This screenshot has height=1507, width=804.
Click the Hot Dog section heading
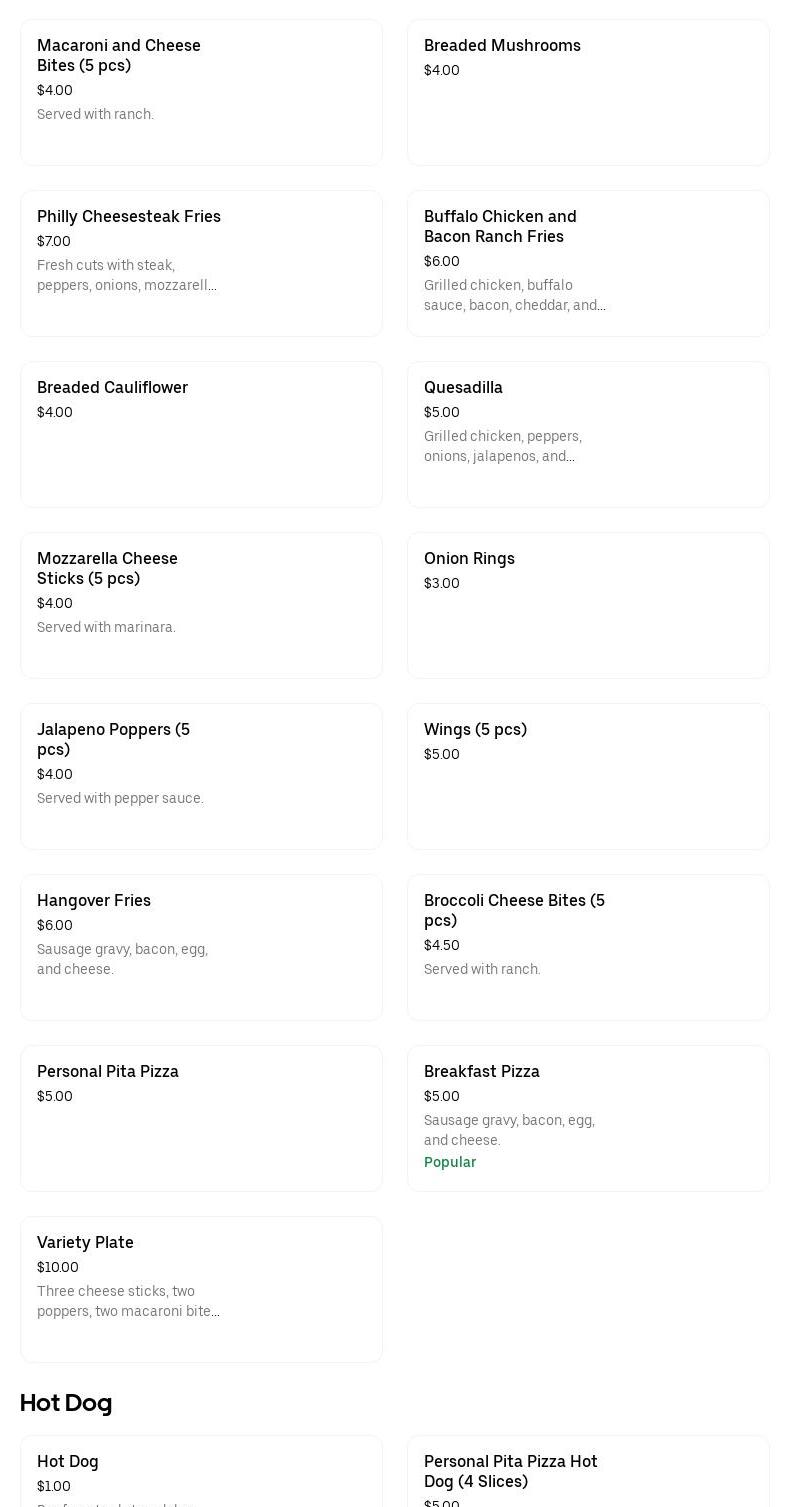(66, 1403)
